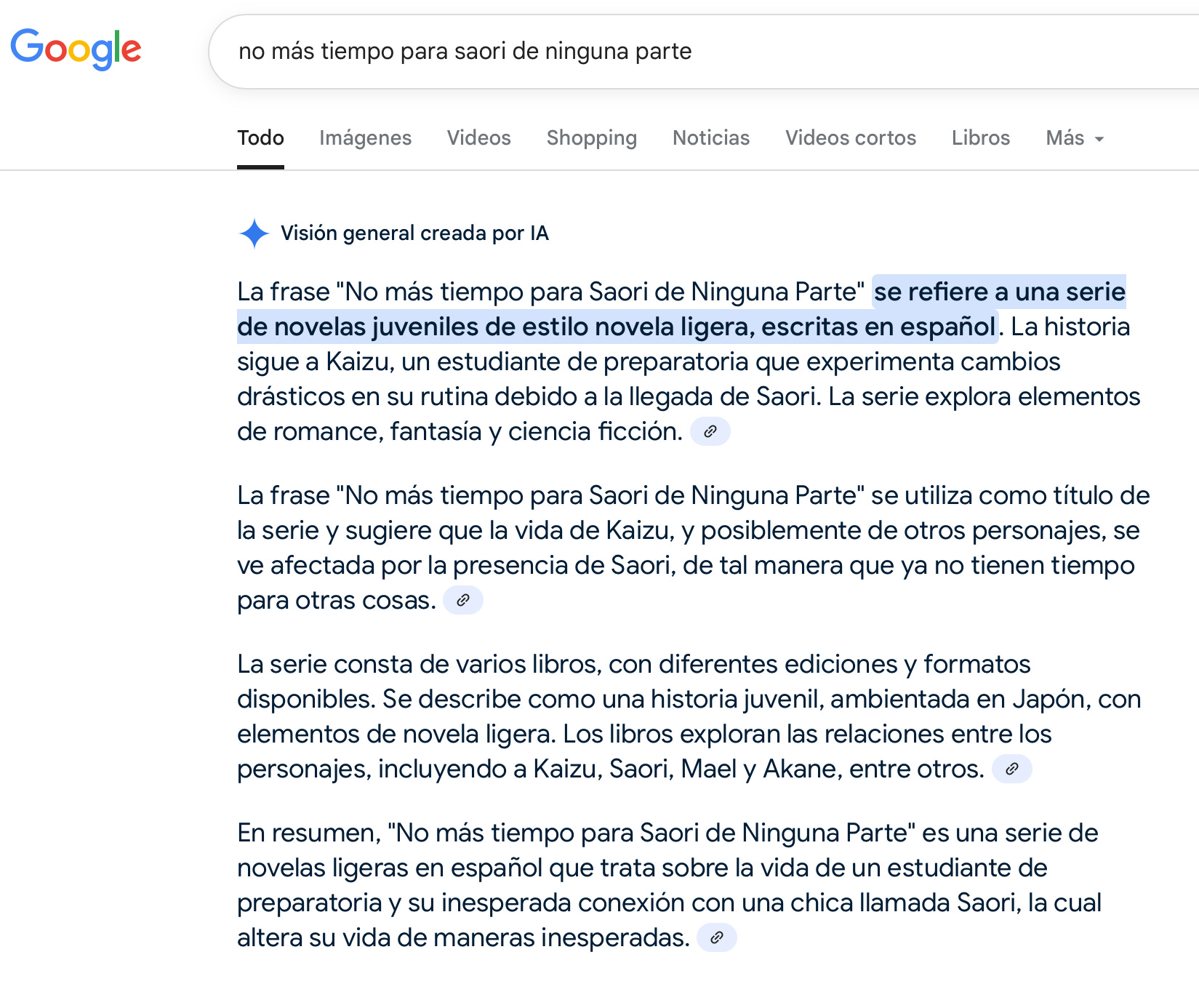Click the line 'drásticos en su rutina debido'
1199x1008 pixels.
[x=689, y=396]
